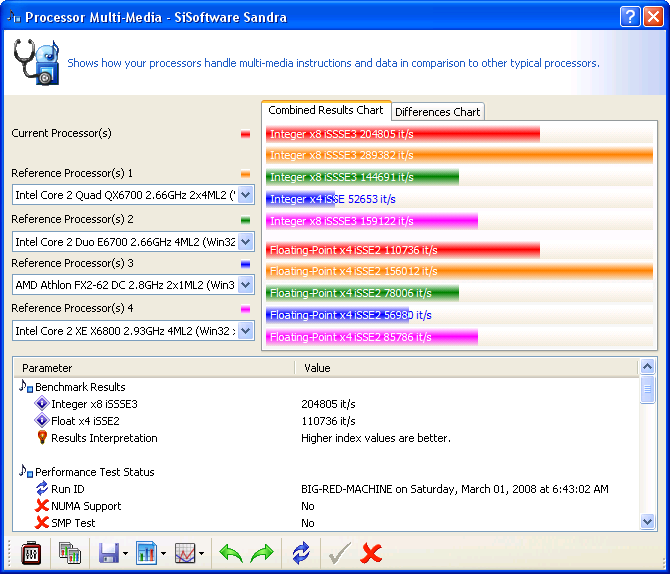The image size is (670, 574).
Task: Click the magenta Integer x8 iSSSE3 159122 bar
Action: pos(372,221)
